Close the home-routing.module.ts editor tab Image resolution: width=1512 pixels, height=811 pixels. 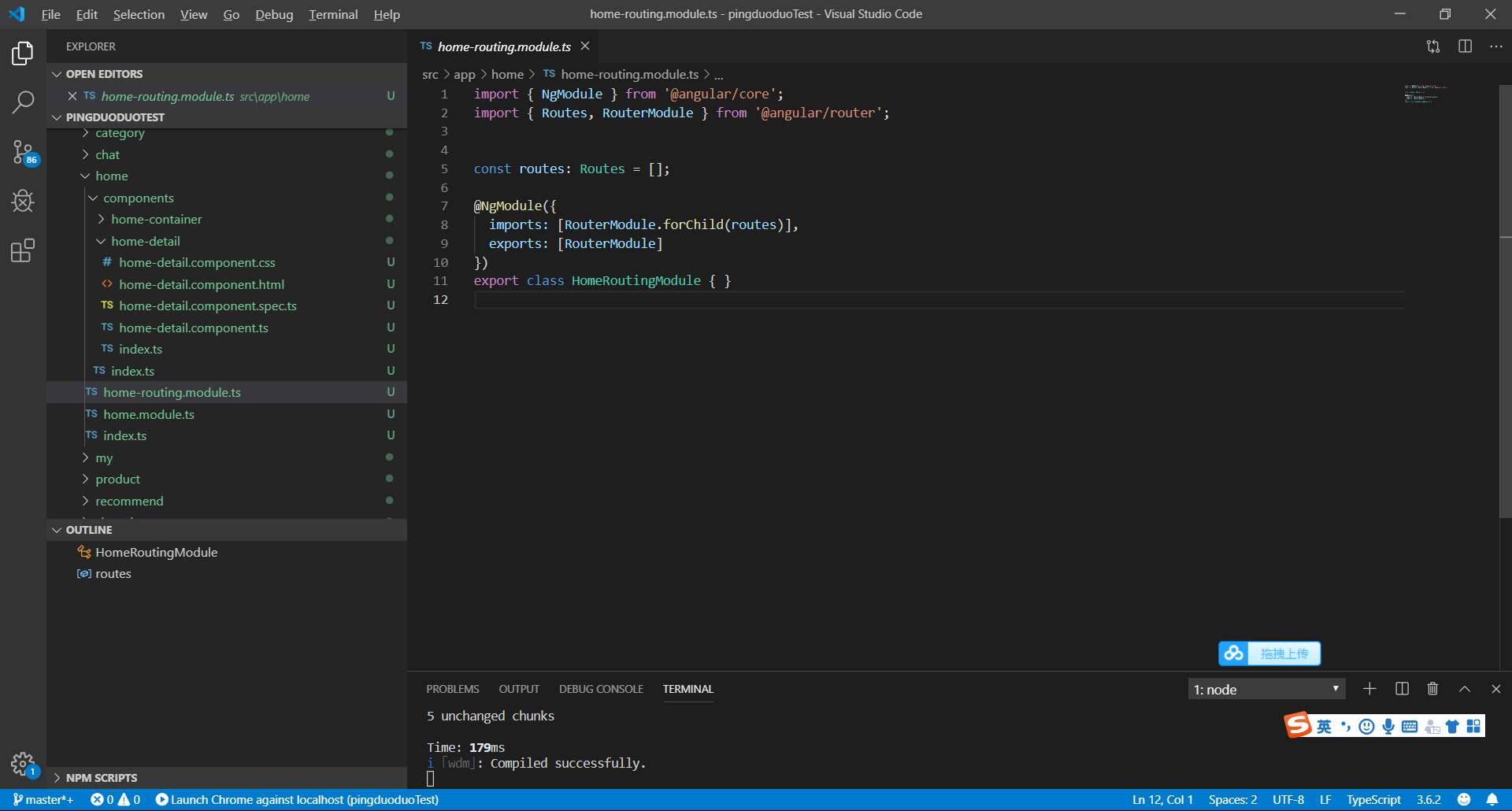point(585,46)
